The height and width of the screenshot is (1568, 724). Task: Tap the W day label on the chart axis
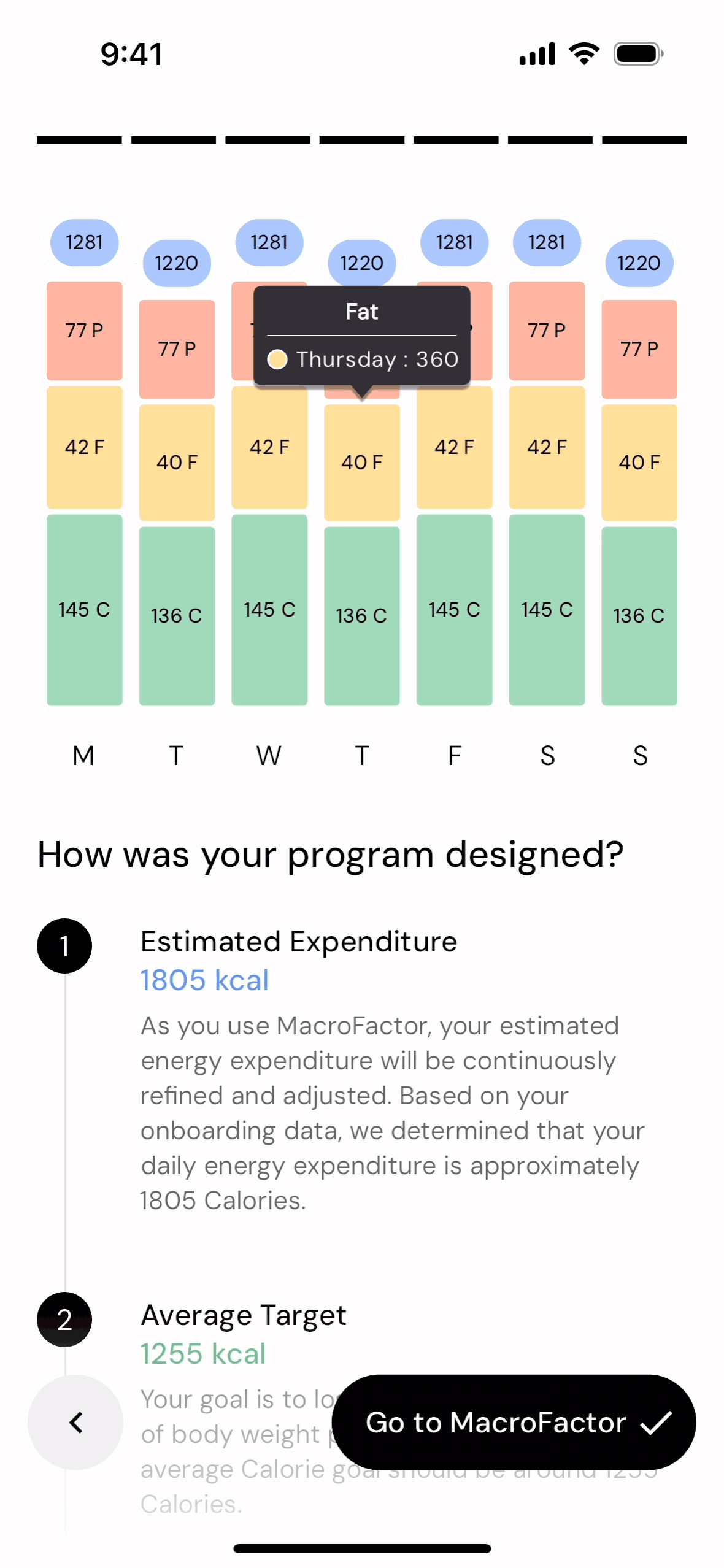[269, 755]
